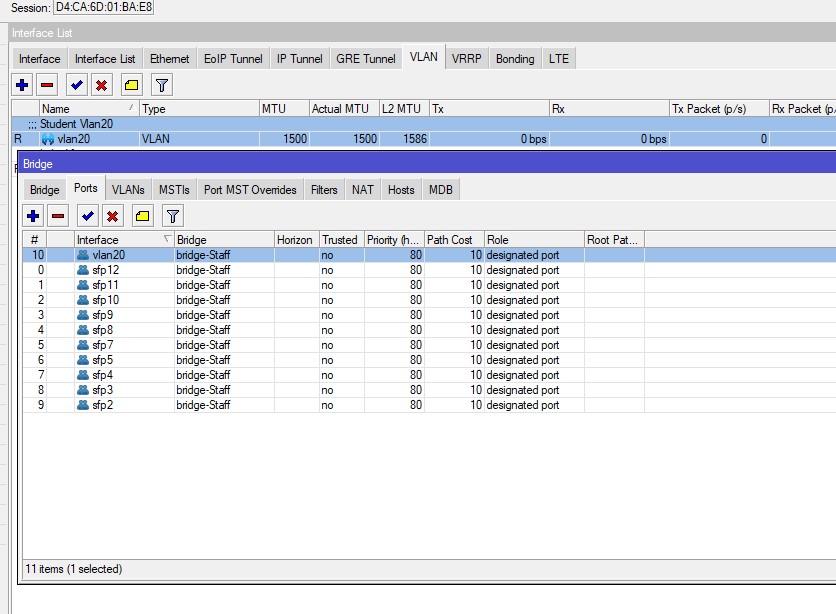Open the filter funnel in Interface List toolbar

tap(162, 85)
